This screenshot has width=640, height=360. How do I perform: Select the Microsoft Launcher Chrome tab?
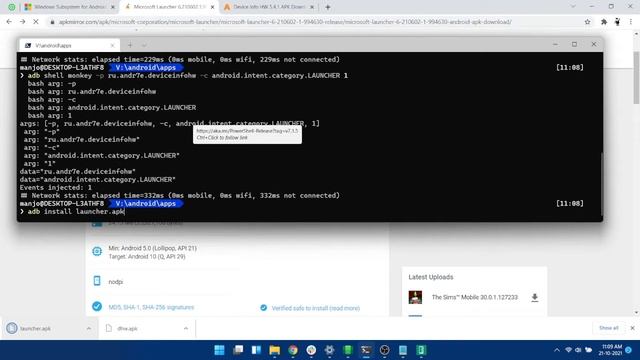169,7
